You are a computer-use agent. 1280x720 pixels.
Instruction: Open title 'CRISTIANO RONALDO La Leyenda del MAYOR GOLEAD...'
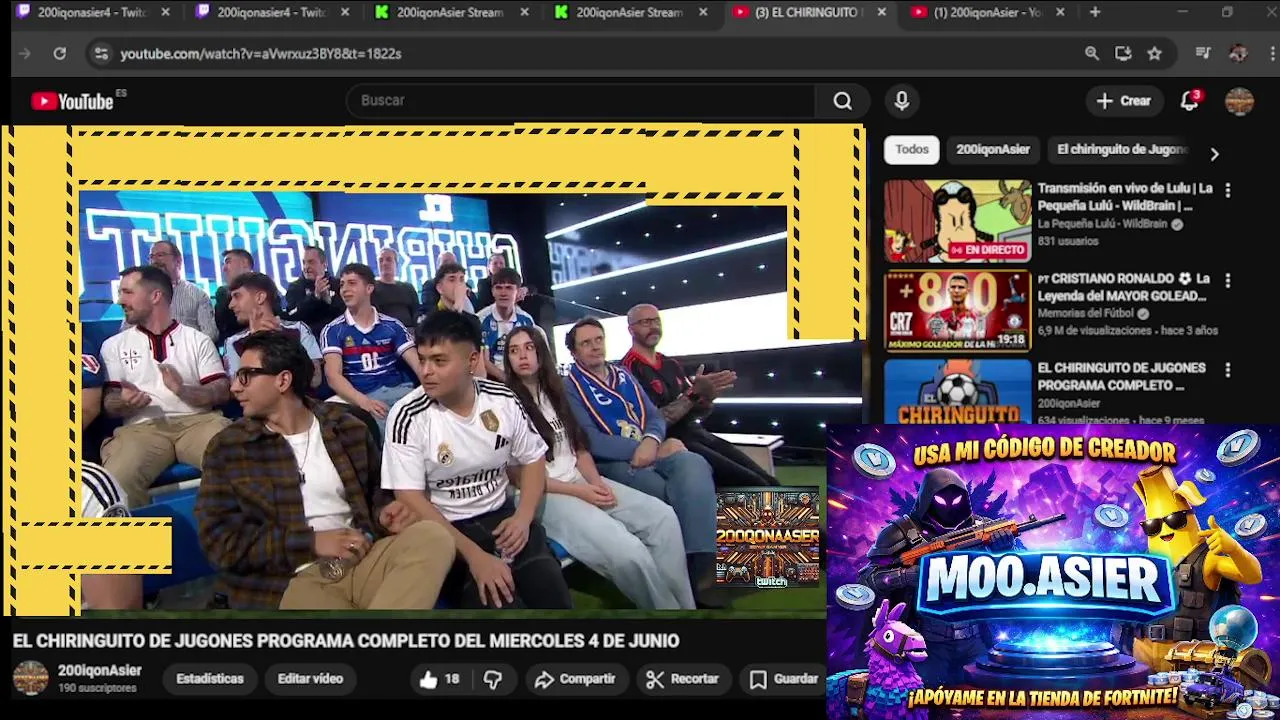(x=1123, y=287)
